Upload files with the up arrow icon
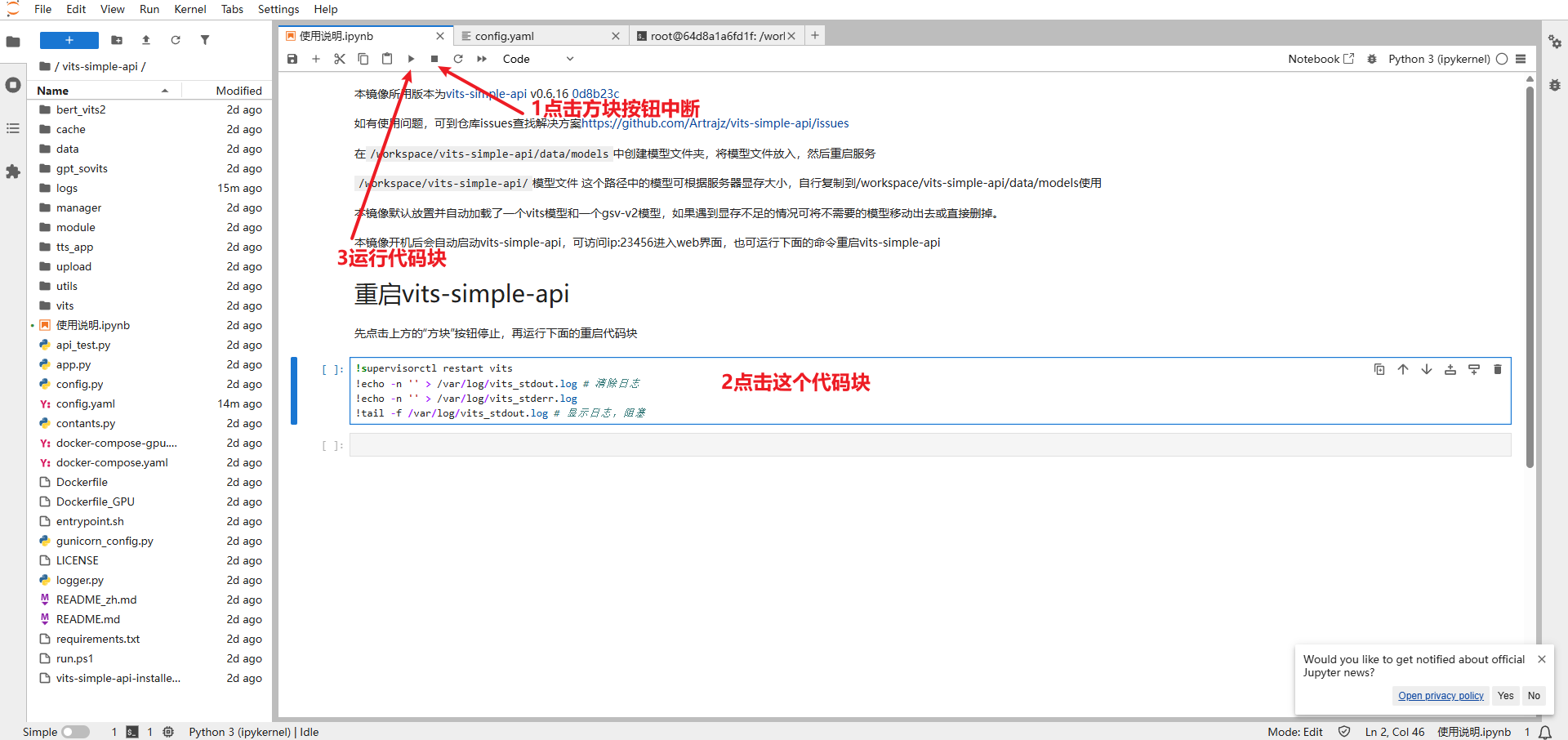1568x740 pixels. point(146,40)
